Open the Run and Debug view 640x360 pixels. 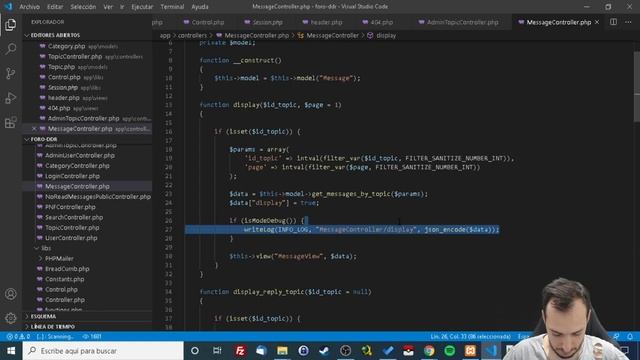11,98
